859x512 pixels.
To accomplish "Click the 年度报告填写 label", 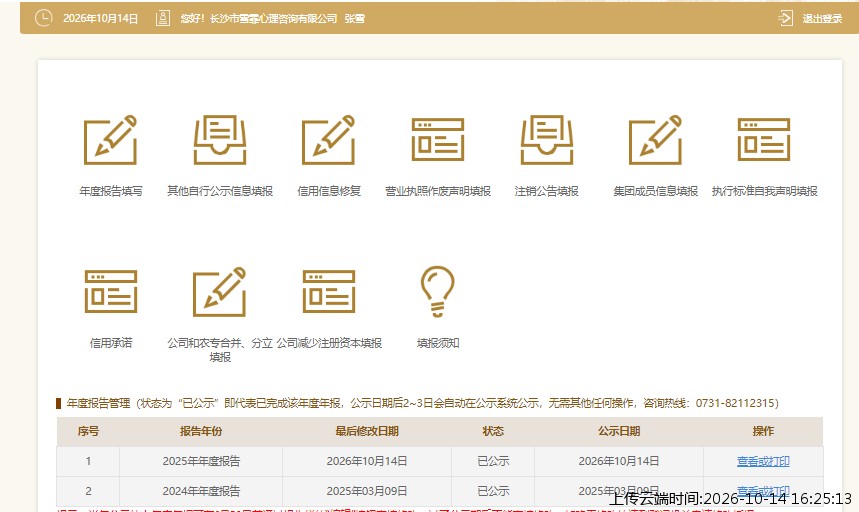I will coord(111,191).
